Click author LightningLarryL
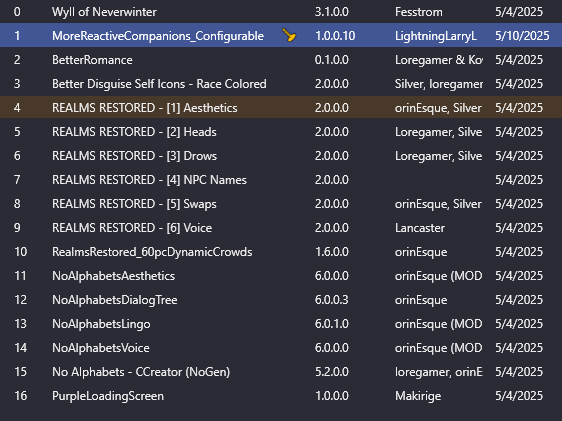 (x=436, y=36)
